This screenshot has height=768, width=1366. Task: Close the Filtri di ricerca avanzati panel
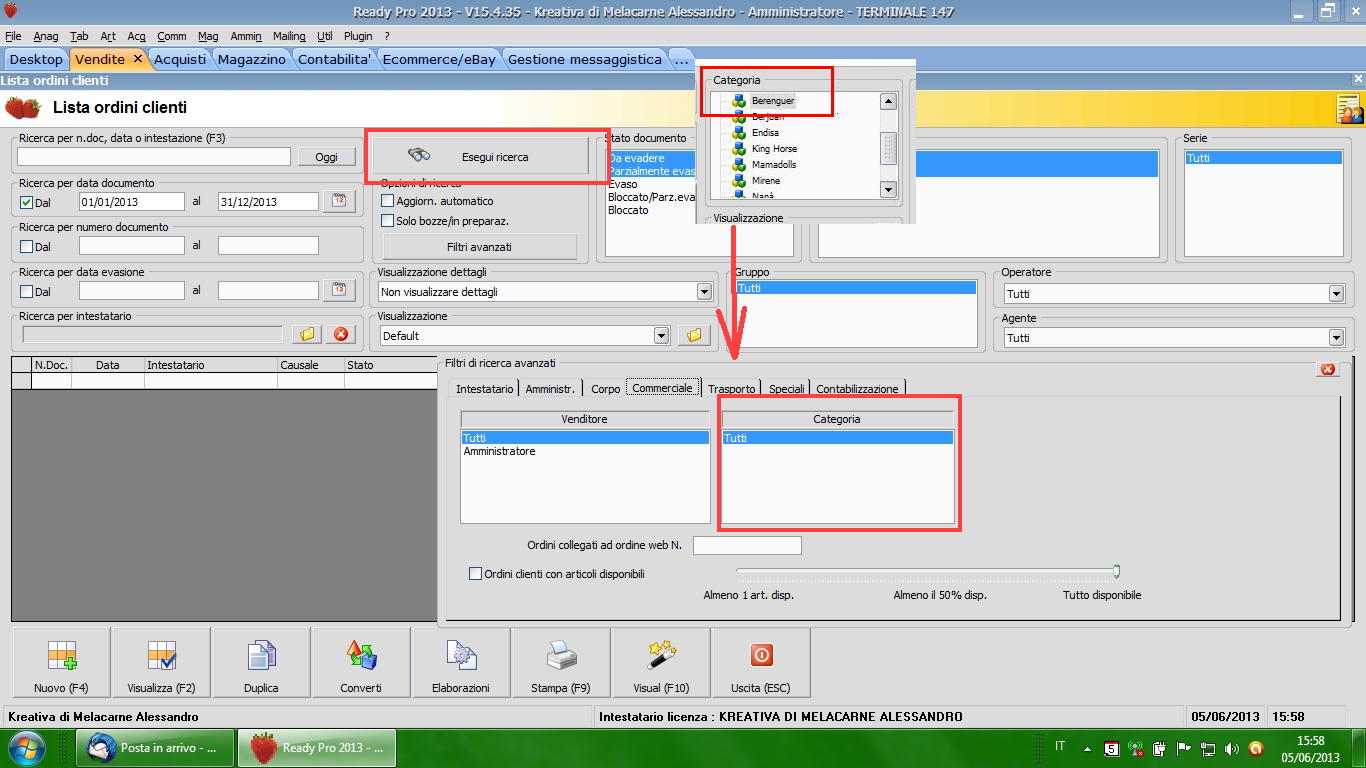point(1328,369)
